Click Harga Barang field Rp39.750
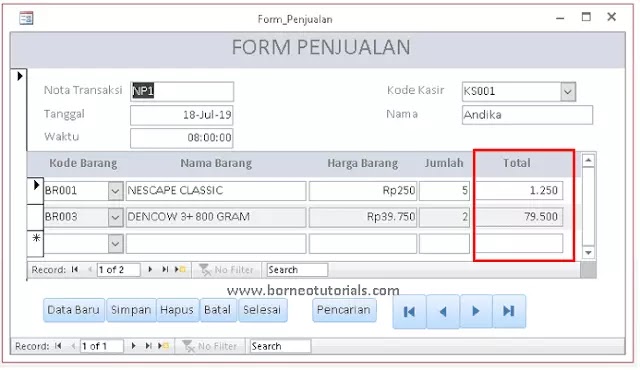The width and height of the screenshot is (640, 370). pyautogui.click(x=363, y=217)
